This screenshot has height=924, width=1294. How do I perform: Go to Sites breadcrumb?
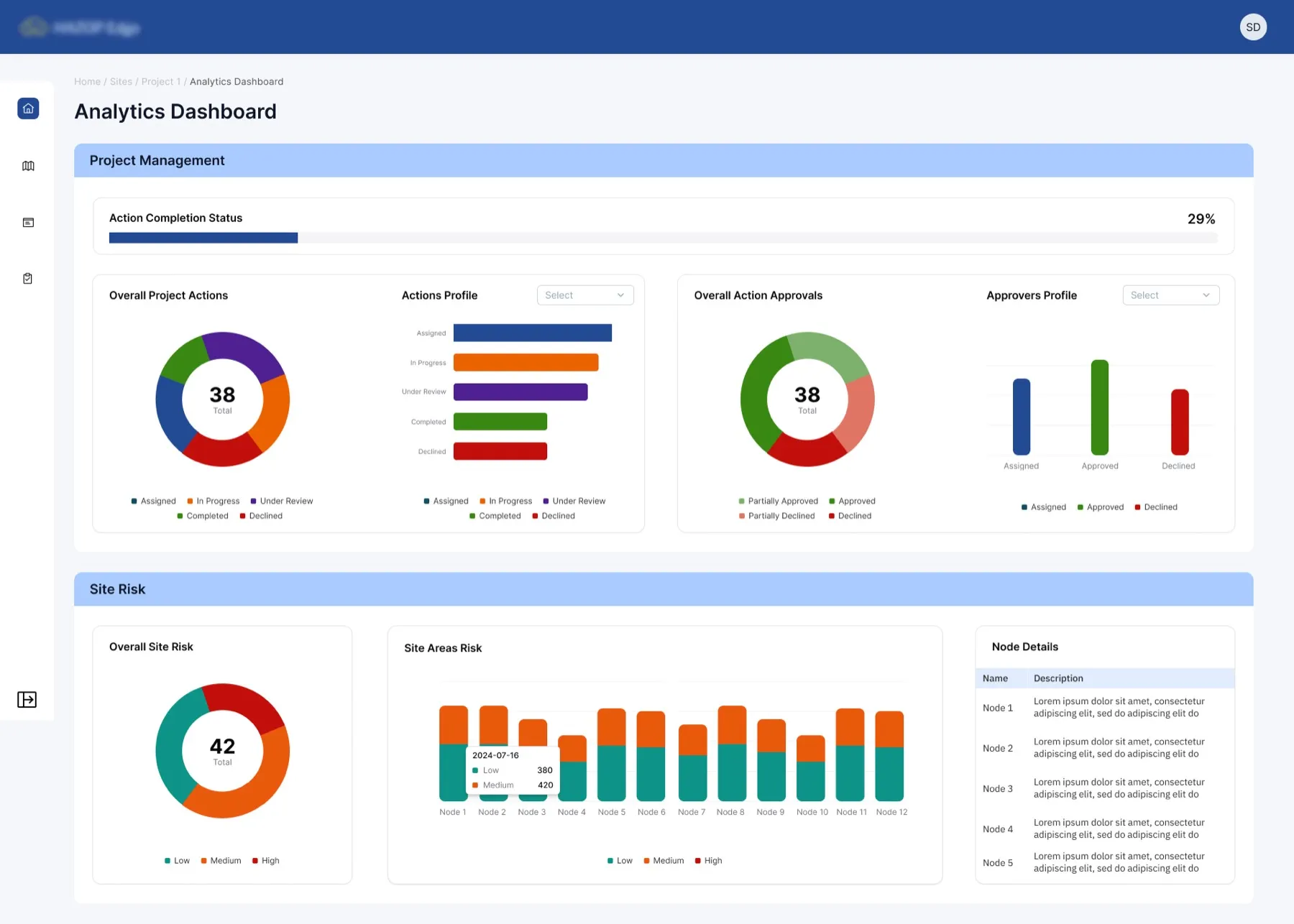[121, 82]
